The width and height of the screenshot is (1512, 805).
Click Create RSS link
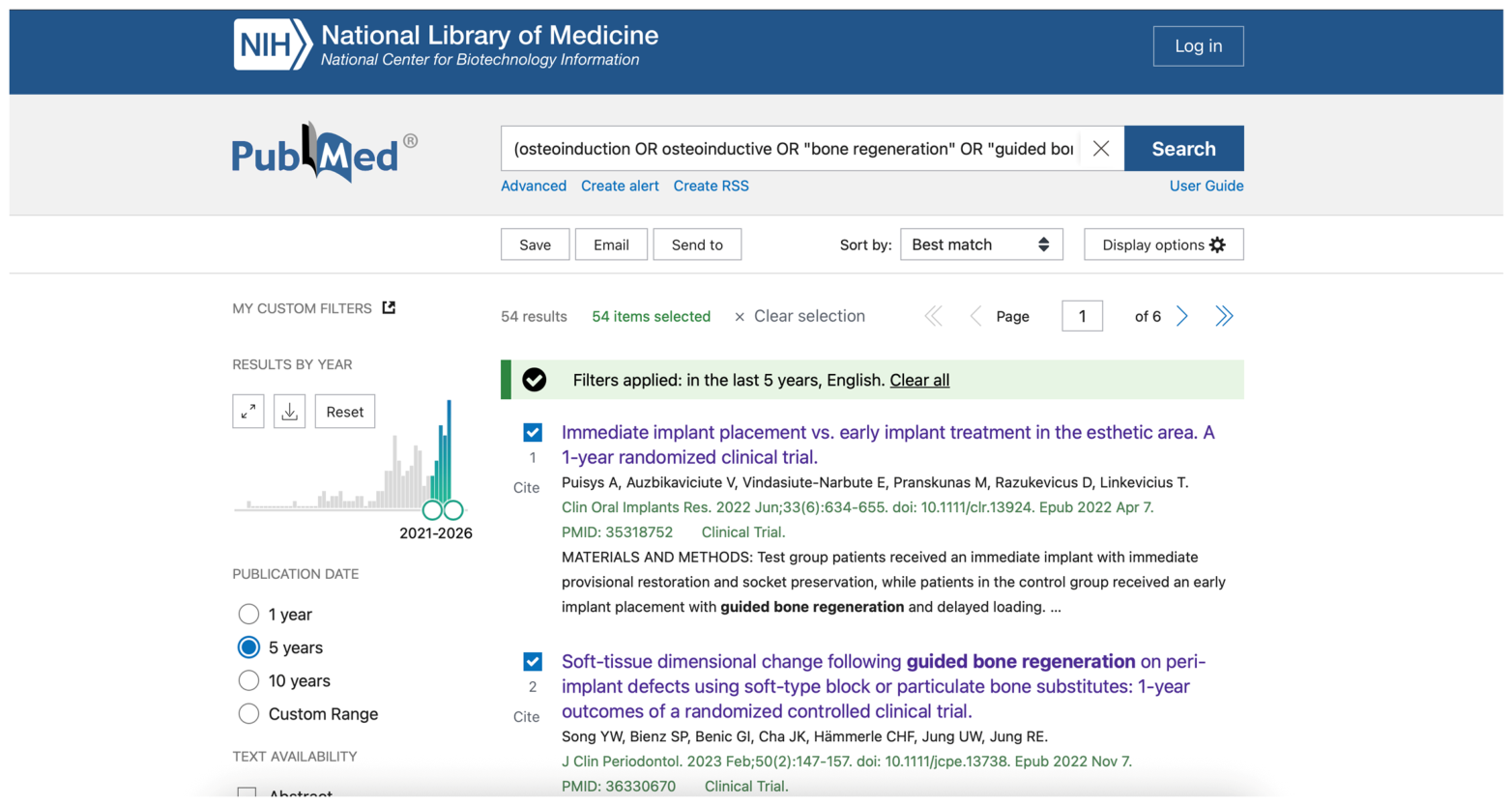click(711, 186)
